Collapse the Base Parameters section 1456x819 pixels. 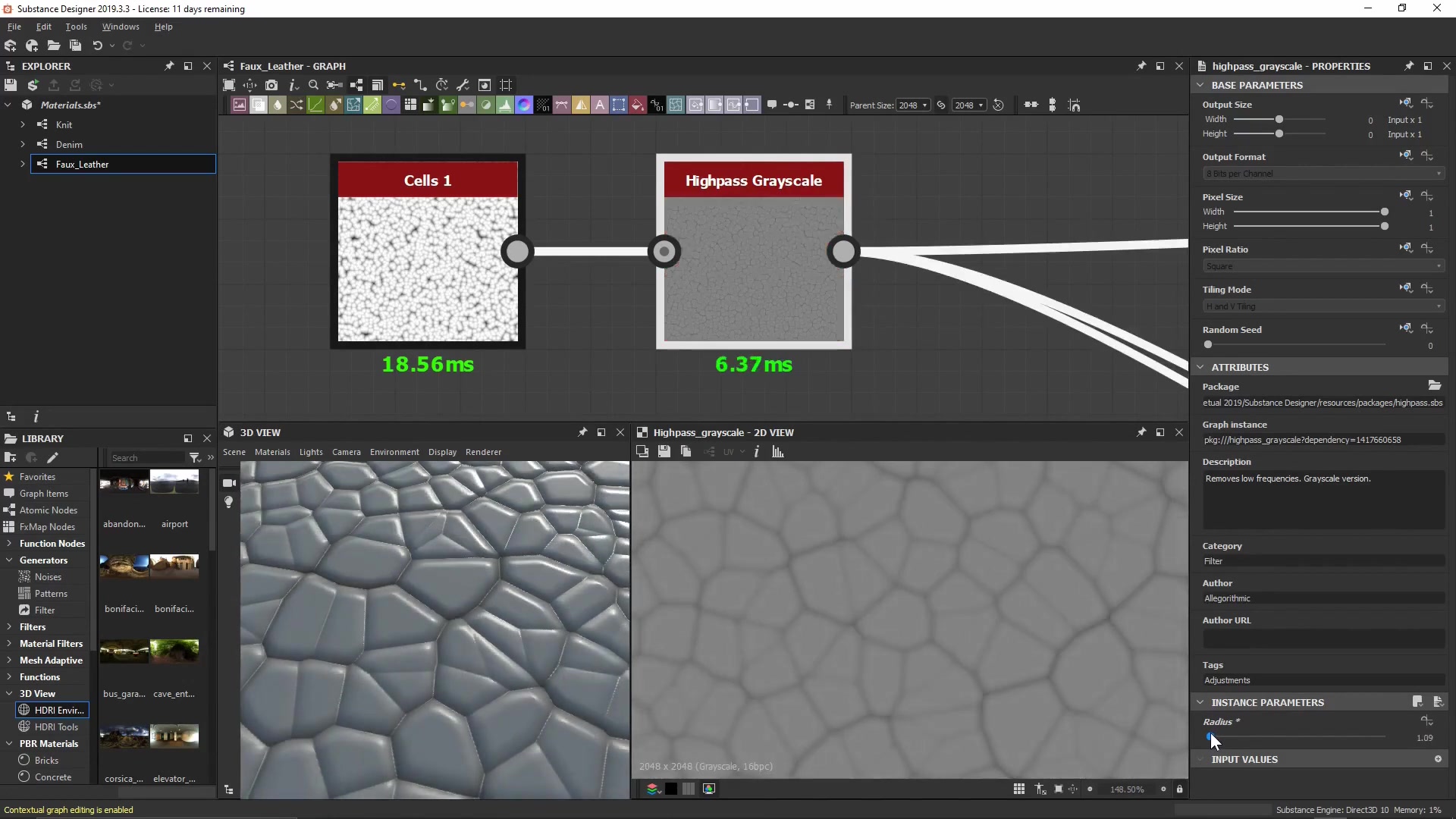[x=1200, y=85]
